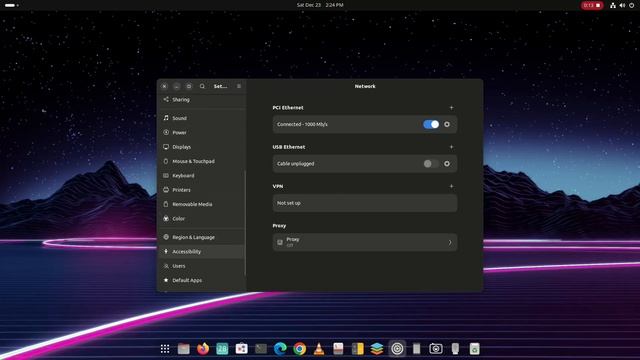The image size is (640, 360).
Task: Open the clock and calendar in top bar
Action: tap(320, 5)
